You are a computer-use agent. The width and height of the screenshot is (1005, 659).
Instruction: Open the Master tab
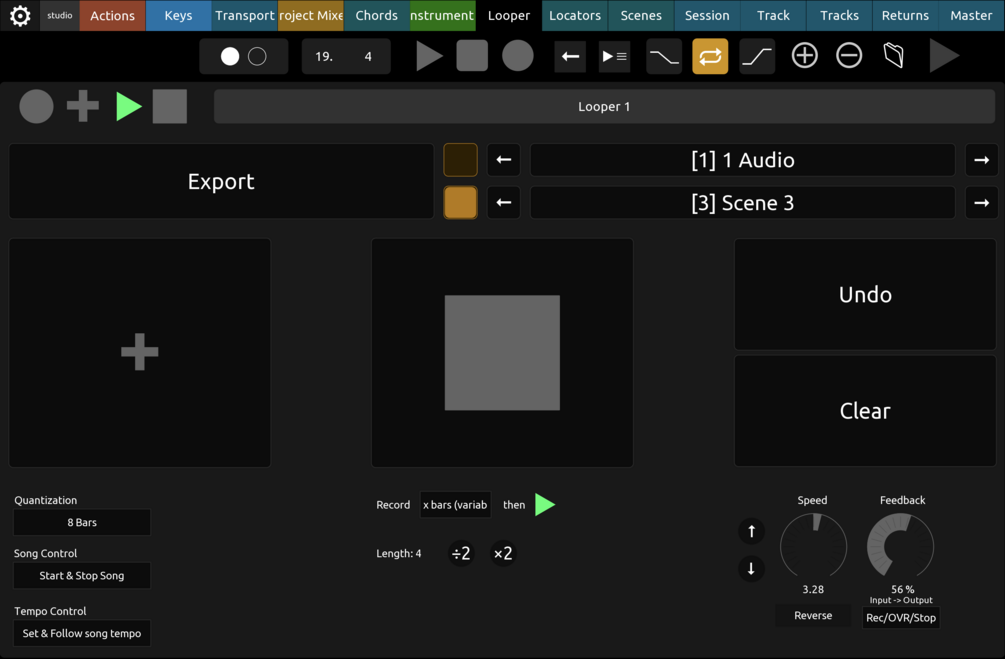tap(971, 15)
